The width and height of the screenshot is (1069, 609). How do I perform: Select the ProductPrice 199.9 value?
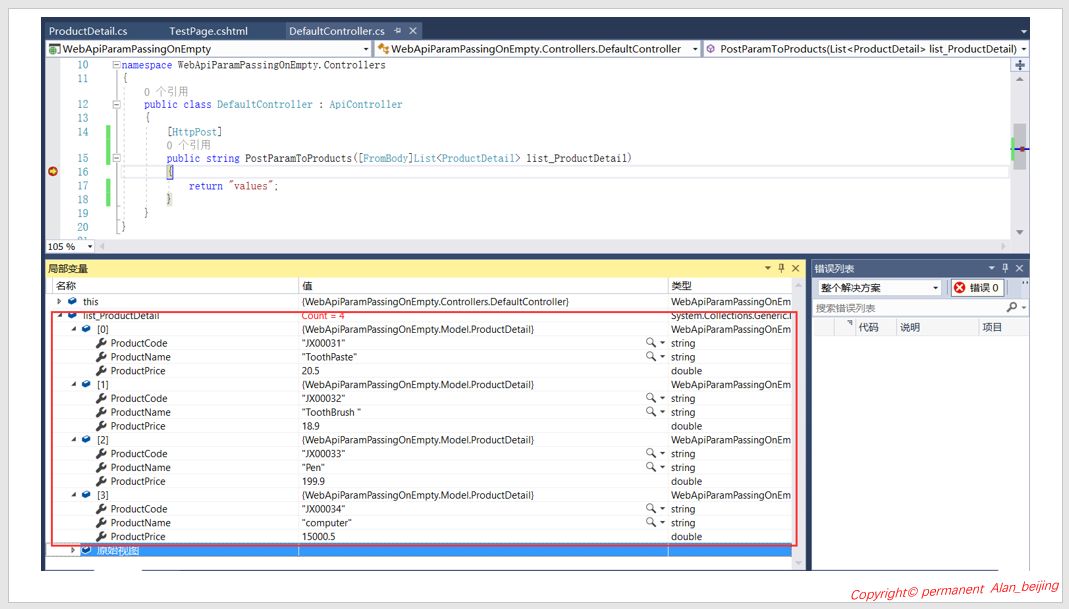pyautogui.click(x=313, y=481)
